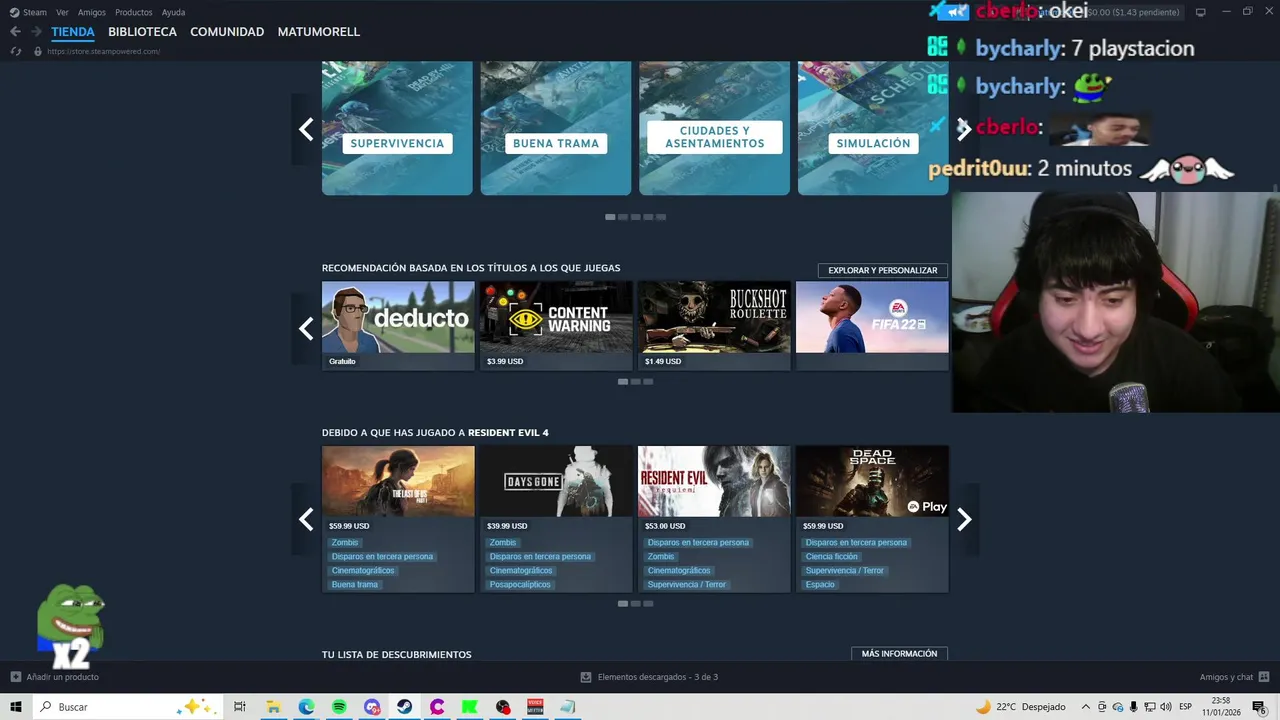Open Voicemeeter icon in the taskbar
This screenshot has height=720, width=1280.
tap(535, 707)
